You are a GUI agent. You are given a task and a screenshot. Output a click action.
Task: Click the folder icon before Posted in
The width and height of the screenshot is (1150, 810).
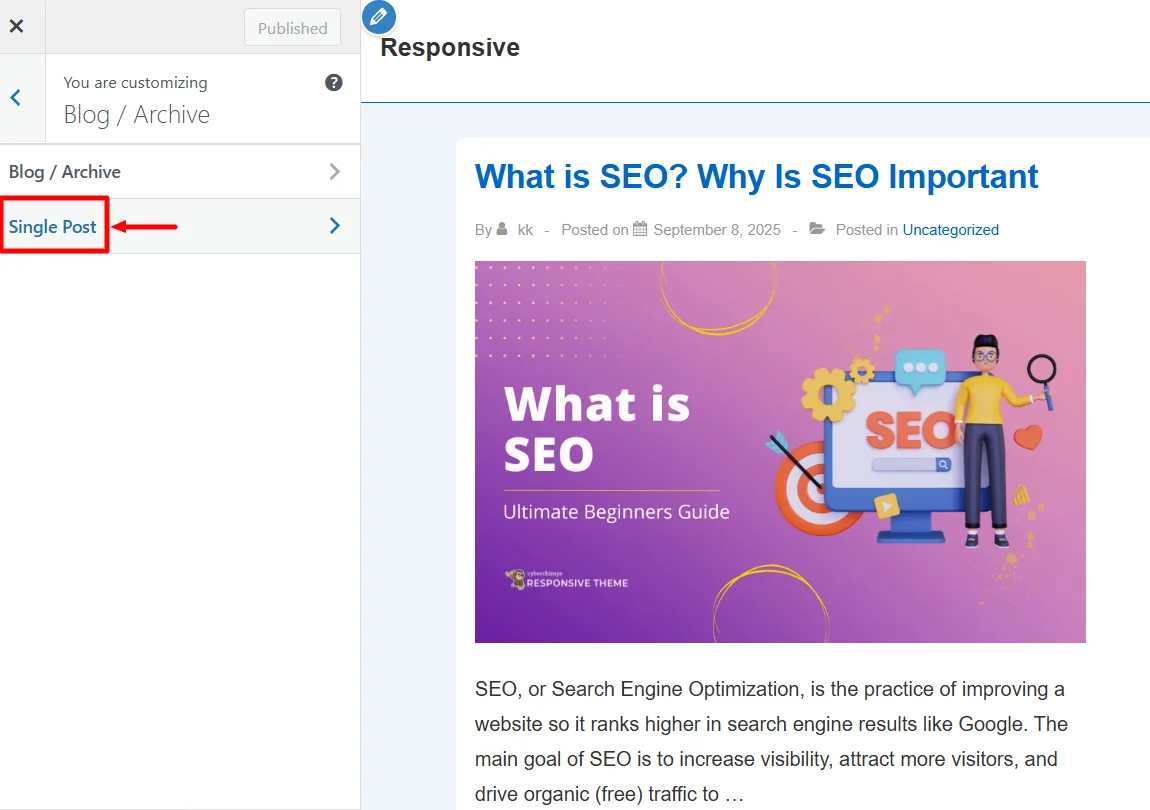(816, 229)
